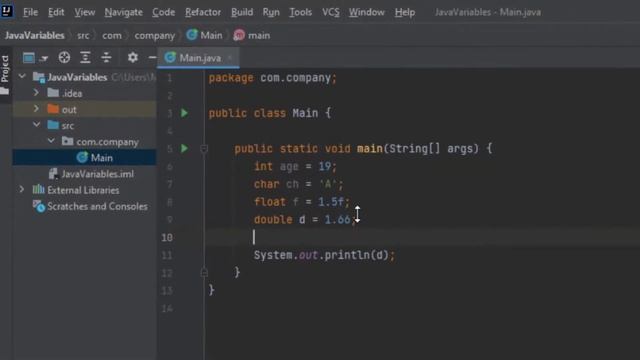The image size is (640, 360).
Task: Click the variable name 'age' on line 6
Action: click(x=289, y=167)
